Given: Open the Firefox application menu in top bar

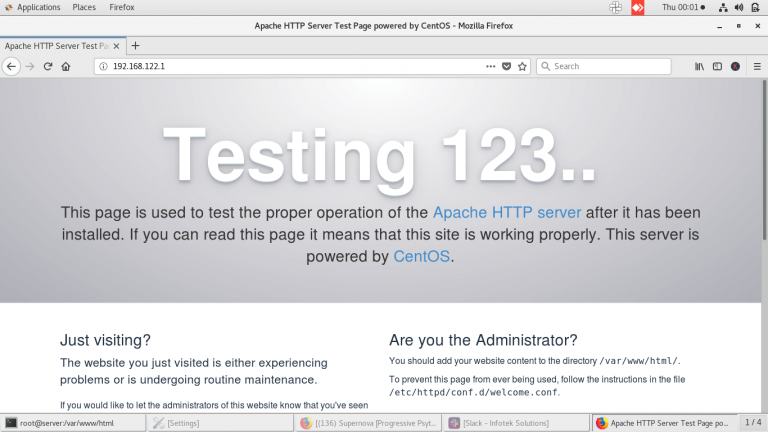Looking at the screenshot, I should point(121,7).
